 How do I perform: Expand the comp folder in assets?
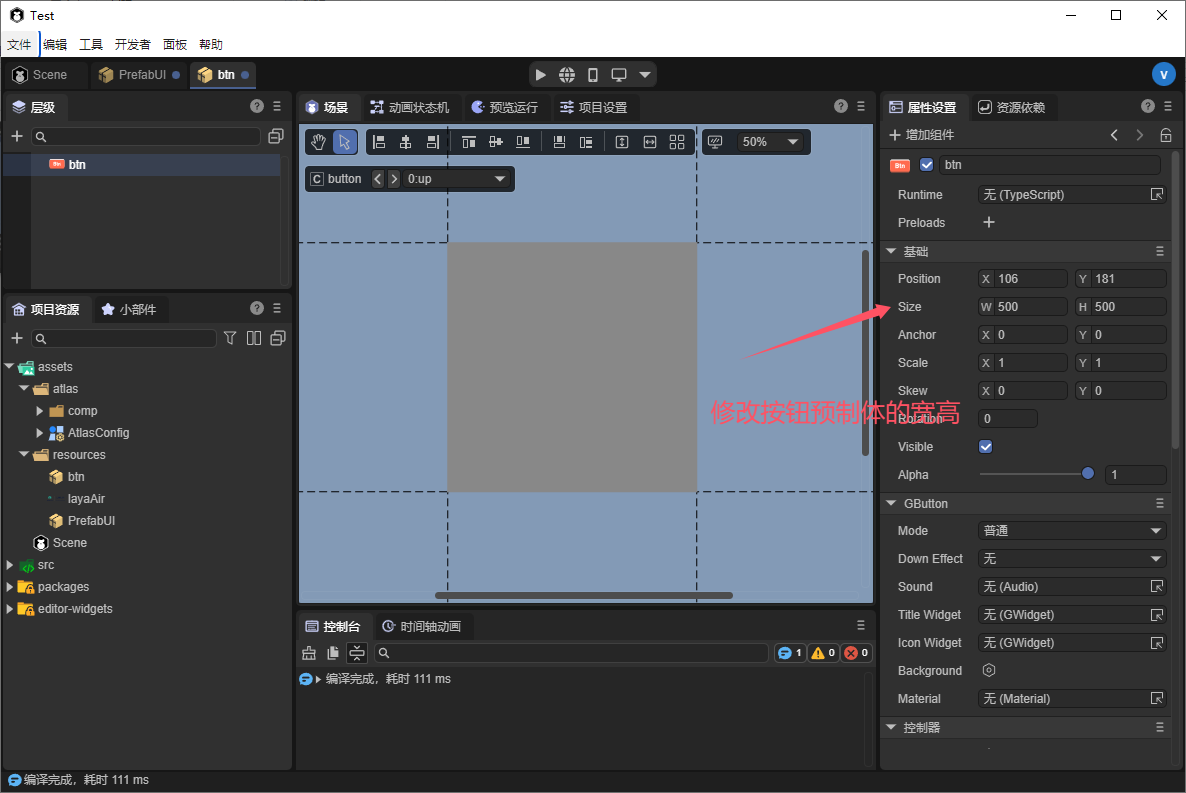click(x=40, y=411)
